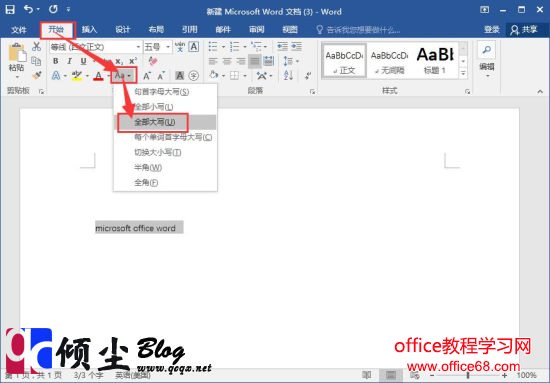Click the Grow Font icon

(x=147, y=75)
